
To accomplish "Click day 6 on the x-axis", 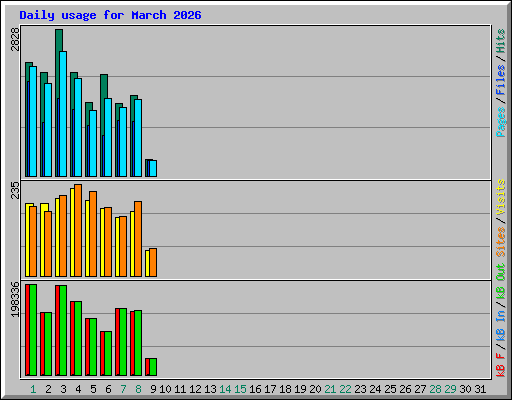I will coord(108,389).
